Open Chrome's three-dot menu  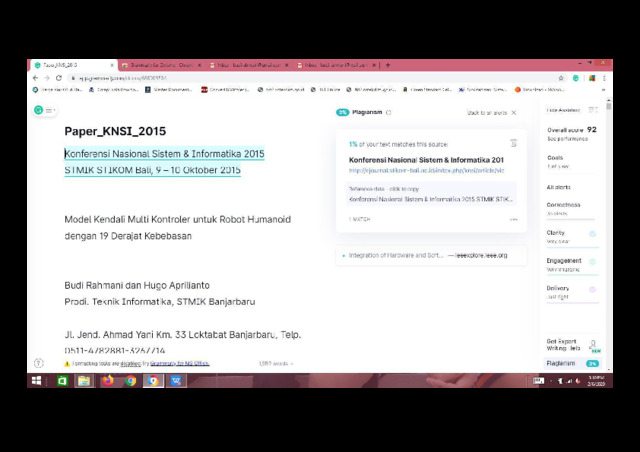tap(604, 78)
